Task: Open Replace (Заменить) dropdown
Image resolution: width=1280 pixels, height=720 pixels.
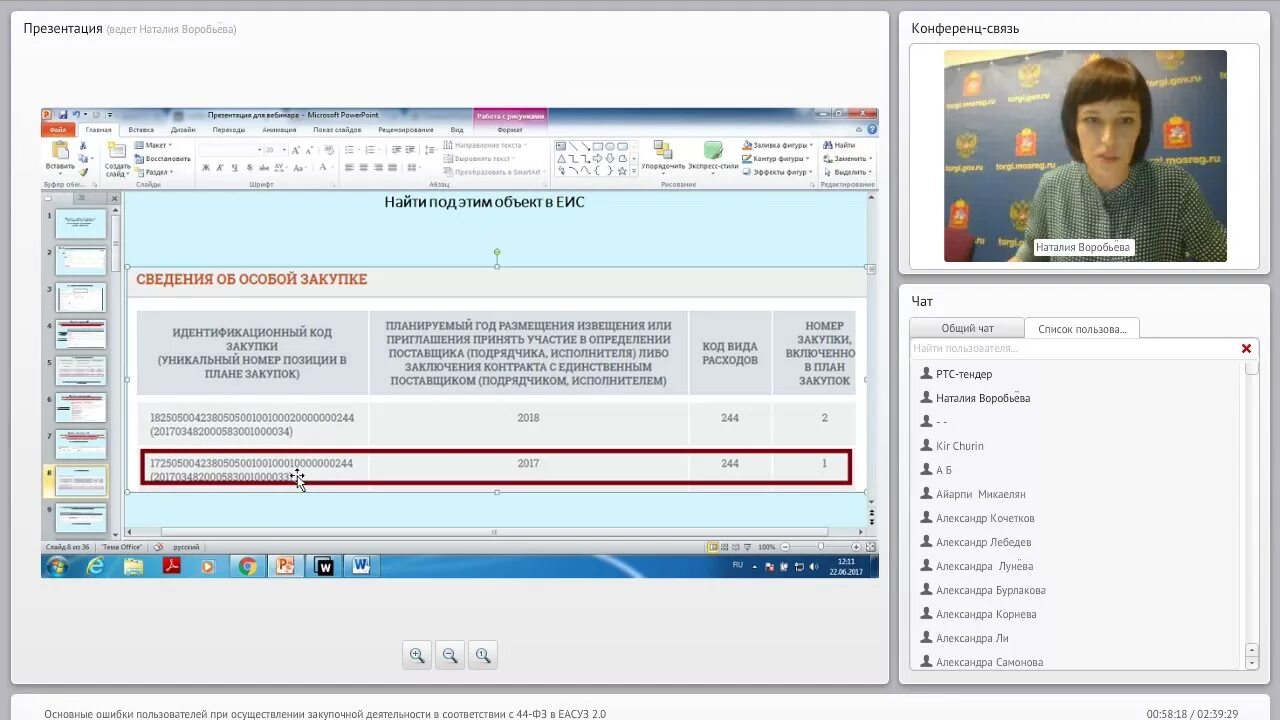Action: [848, 159]
